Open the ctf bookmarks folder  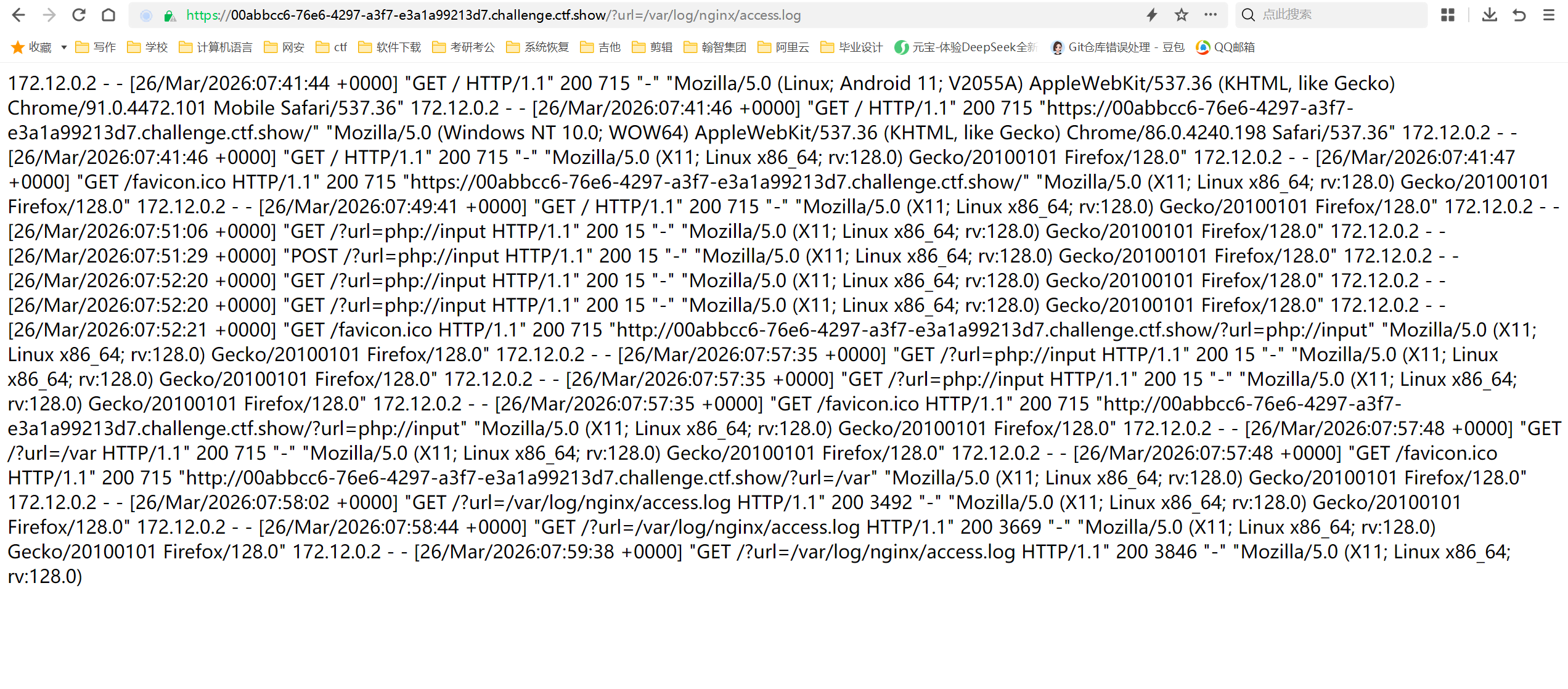point(332,47)
